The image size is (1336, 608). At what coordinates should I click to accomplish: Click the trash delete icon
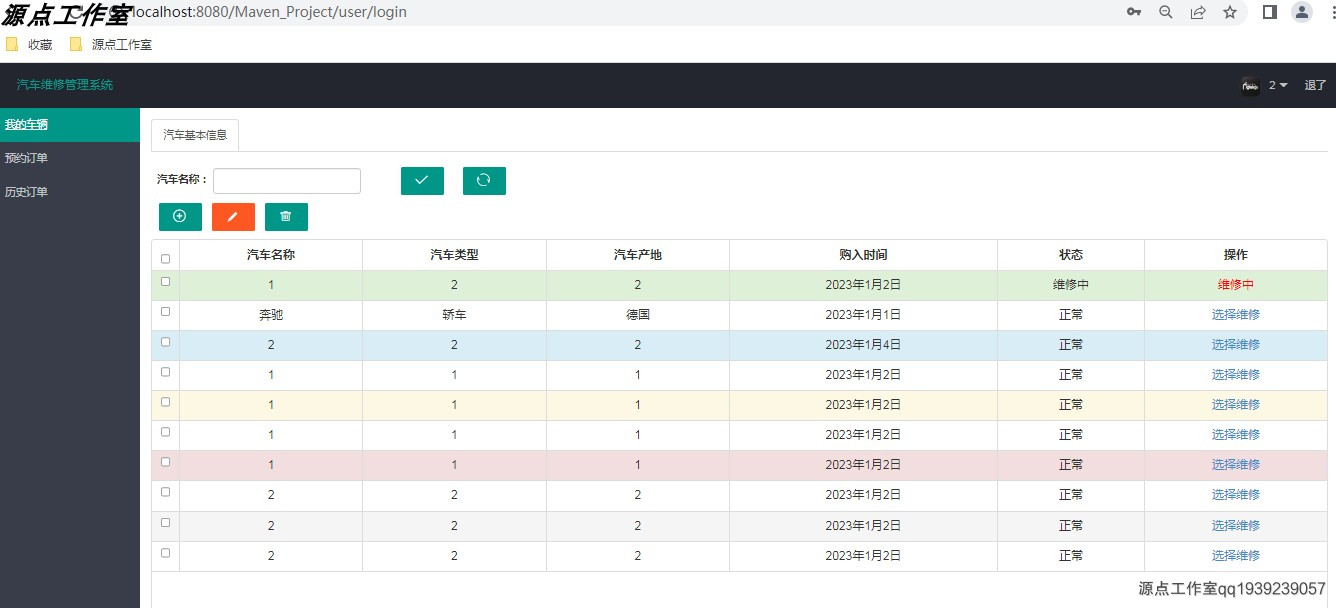(x=286, y=216)
